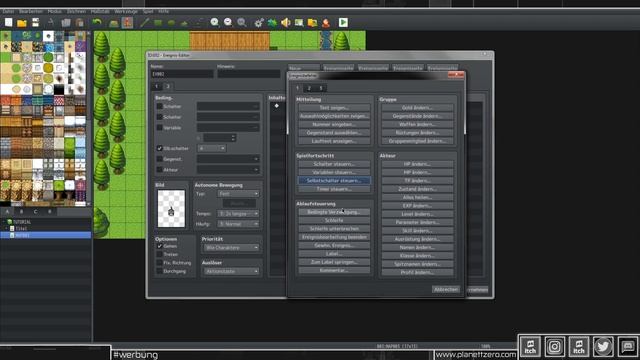Screen dimensions: 640x360
Task: Open the Akteur condition dropdown
Action: click(x=228, y=169)
